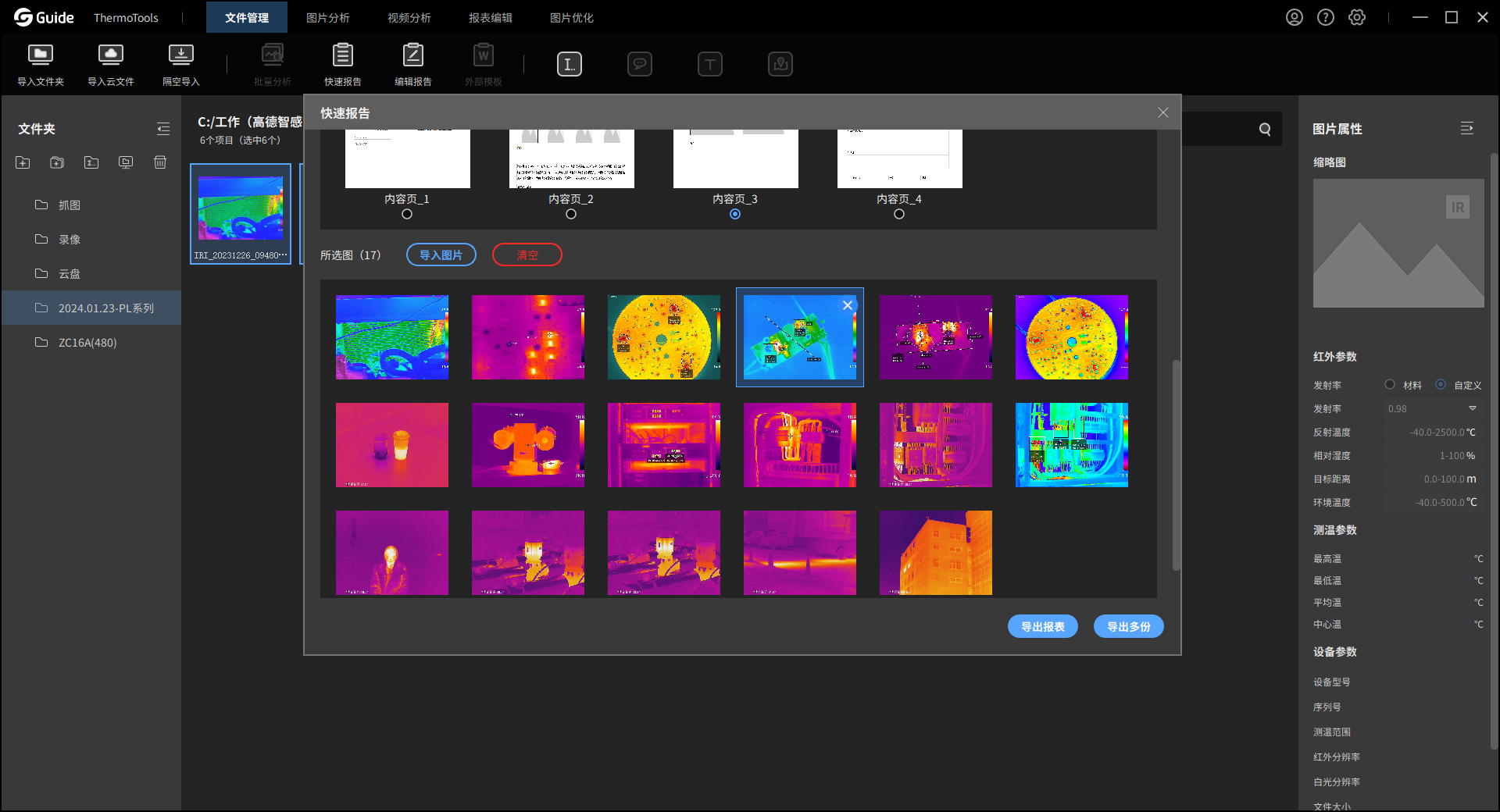Click the 清空 clear button
The height and width of the screenshot is (812, 1500).
527,255
